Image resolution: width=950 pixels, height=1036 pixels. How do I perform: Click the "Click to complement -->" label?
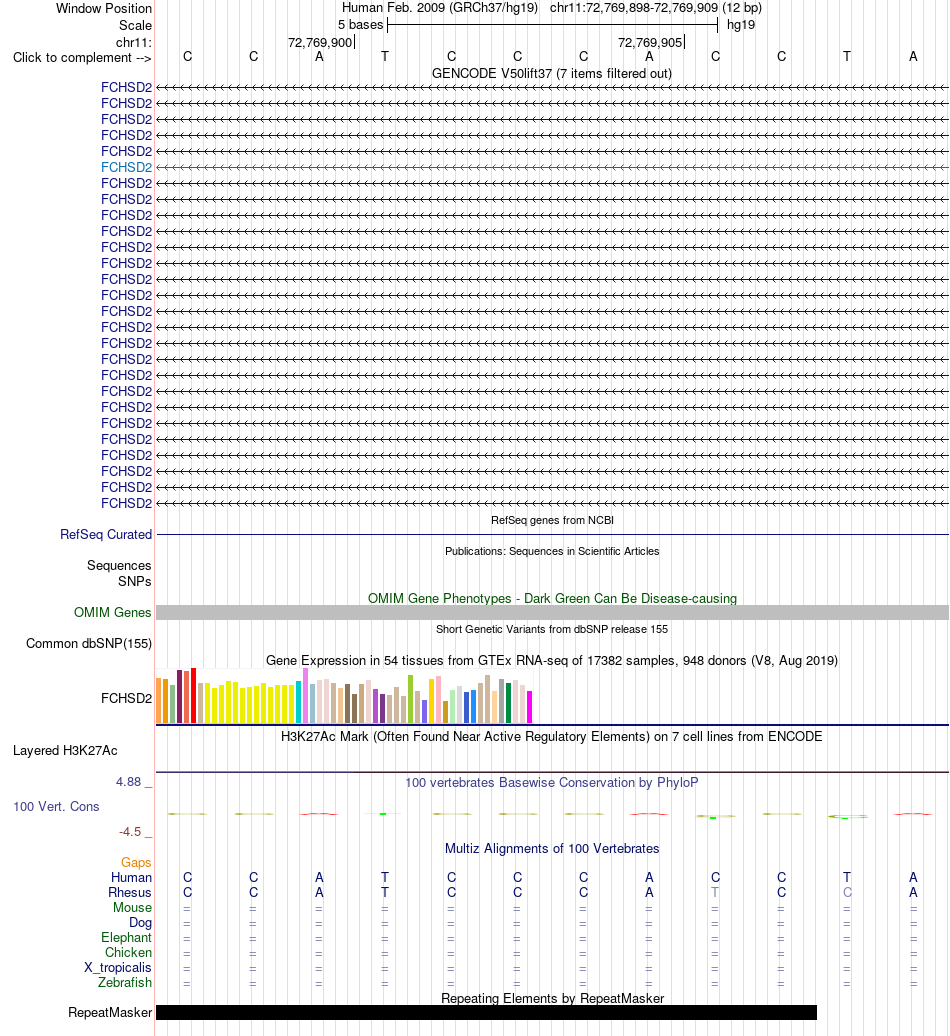pos(83,57)
